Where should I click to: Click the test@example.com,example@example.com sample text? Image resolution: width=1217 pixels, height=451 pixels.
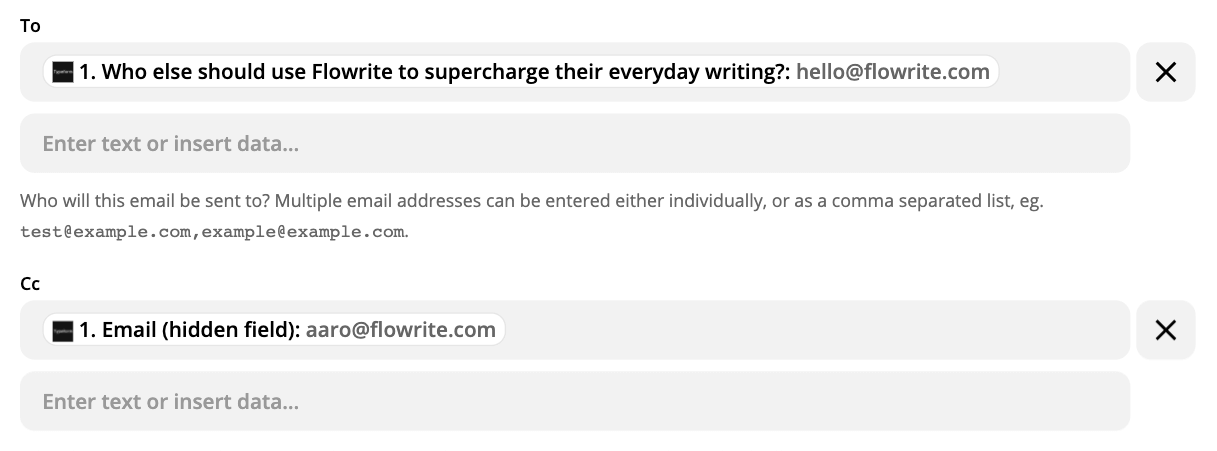(213, 232)
